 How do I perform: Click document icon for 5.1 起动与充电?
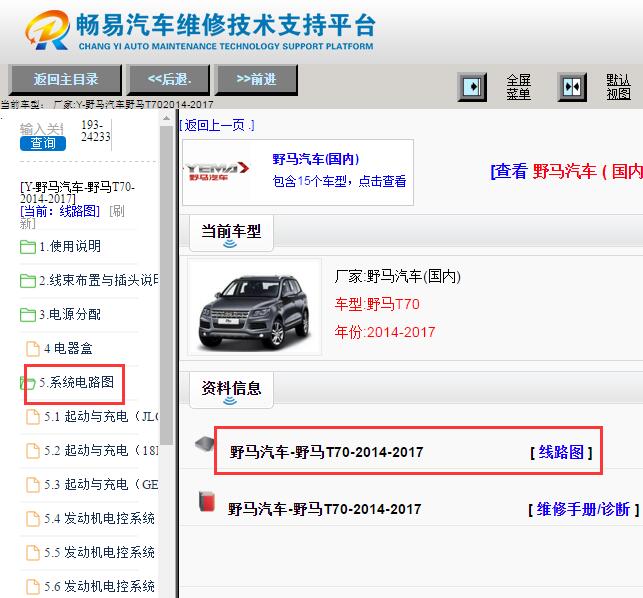point(33,417)
